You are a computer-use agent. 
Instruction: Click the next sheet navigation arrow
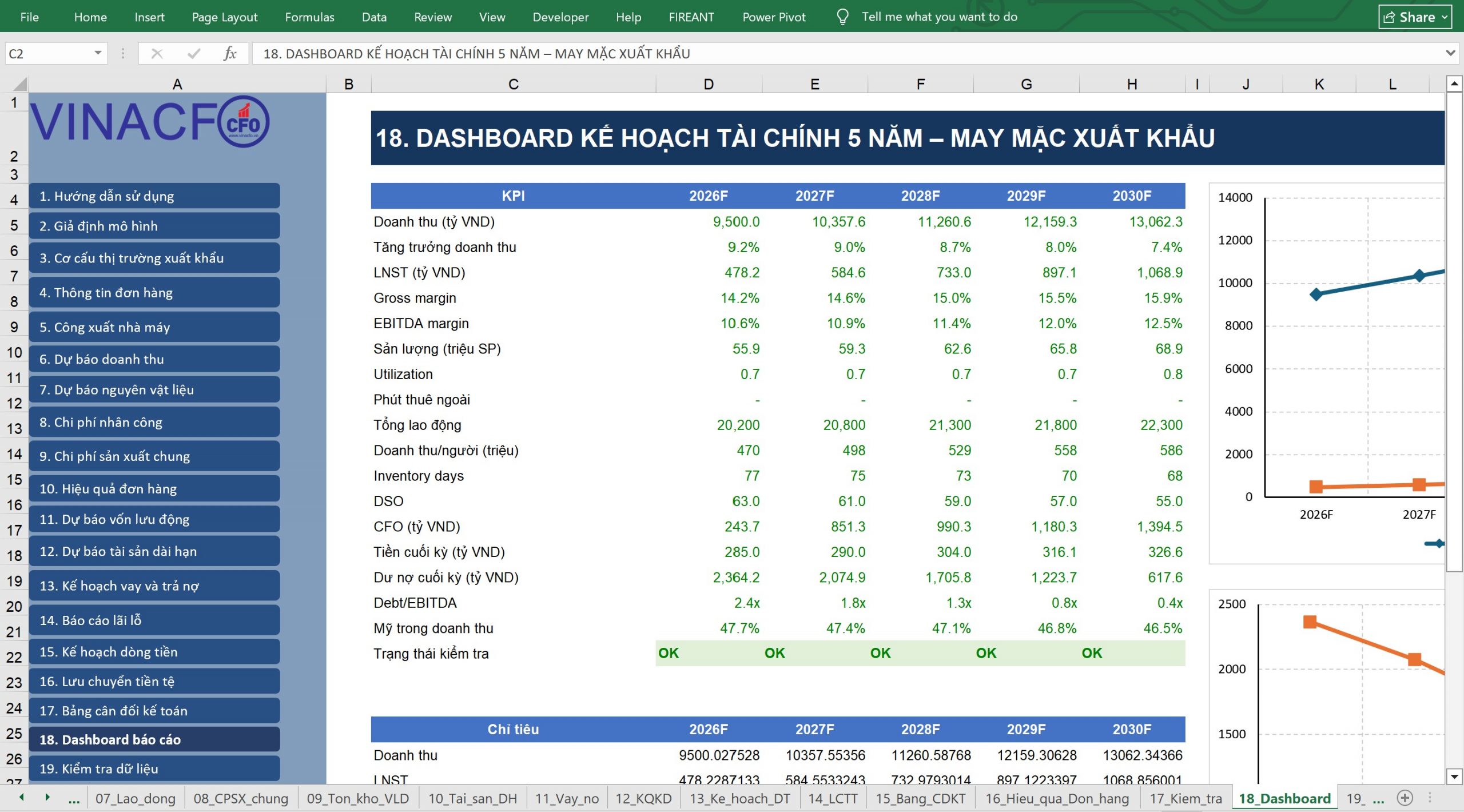[47, 797]
